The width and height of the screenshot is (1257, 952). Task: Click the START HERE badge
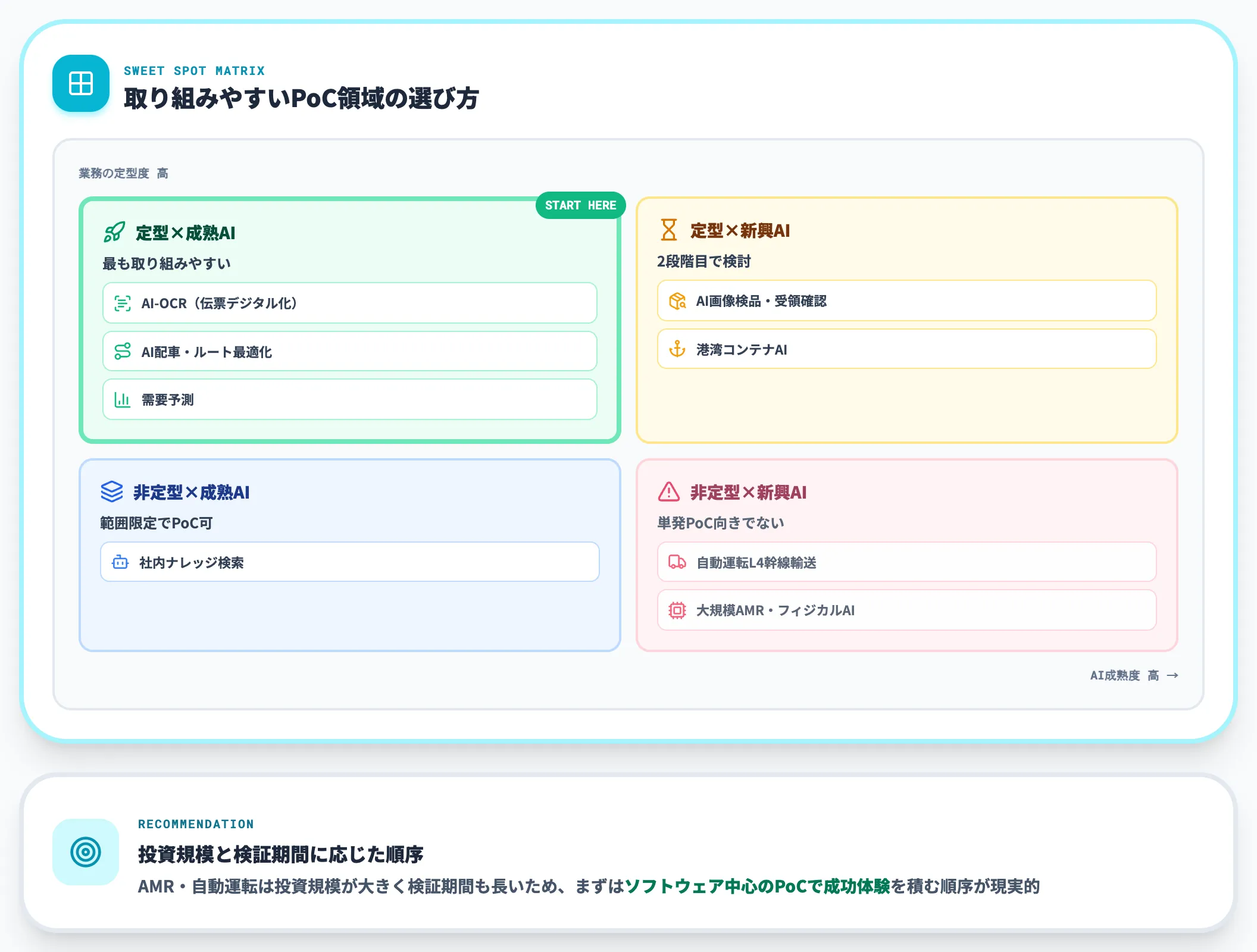click(x=581, y=205)
